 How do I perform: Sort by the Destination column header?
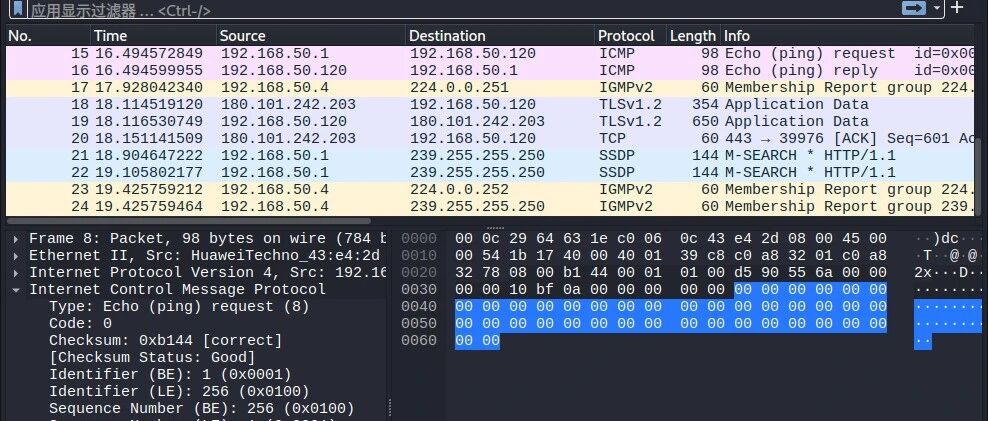point(500,36)
